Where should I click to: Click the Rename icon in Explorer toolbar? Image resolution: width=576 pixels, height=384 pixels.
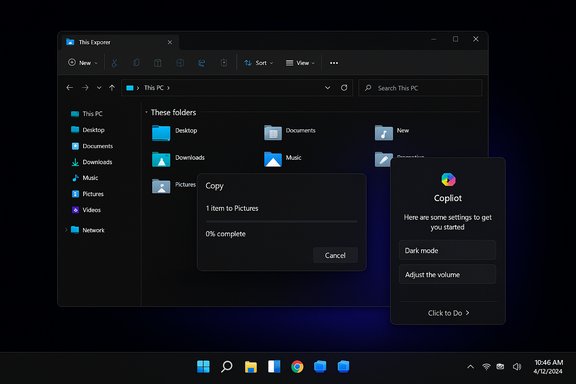(x=180, y=63)
